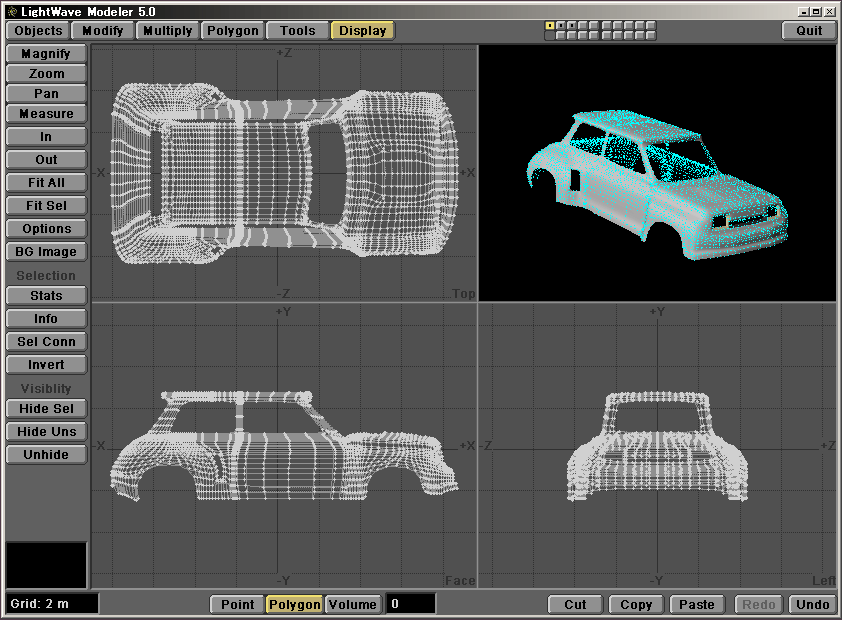Click the Undo button
Image resolution: width=842 pixels, height=620 pixels.
click(812, 604)
